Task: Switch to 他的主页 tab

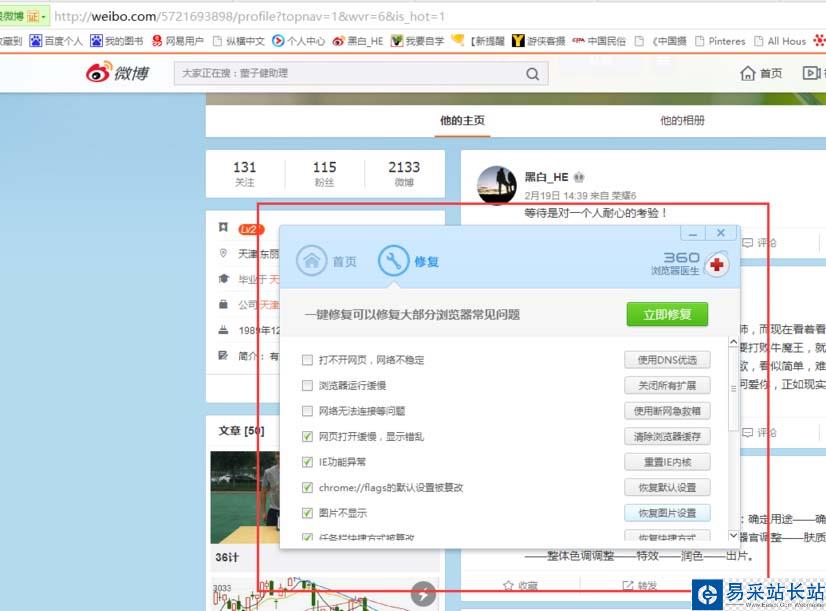Action: (462, 121)
